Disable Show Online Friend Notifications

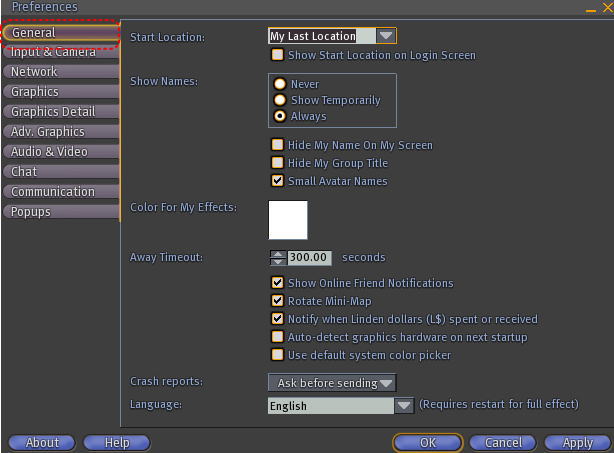tap(277, 282)
